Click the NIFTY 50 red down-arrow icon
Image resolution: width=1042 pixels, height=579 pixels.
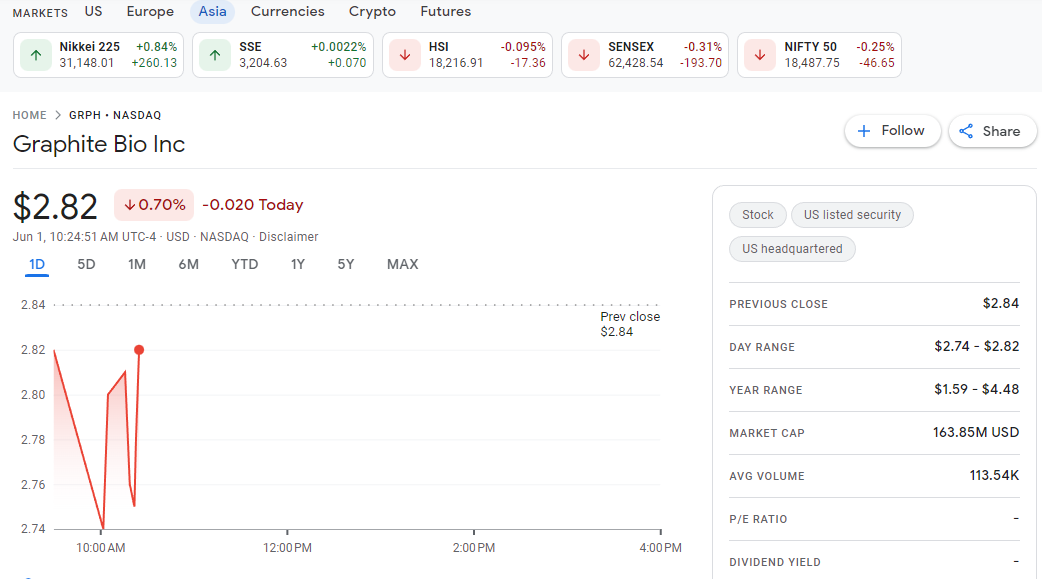pos(760,55)
